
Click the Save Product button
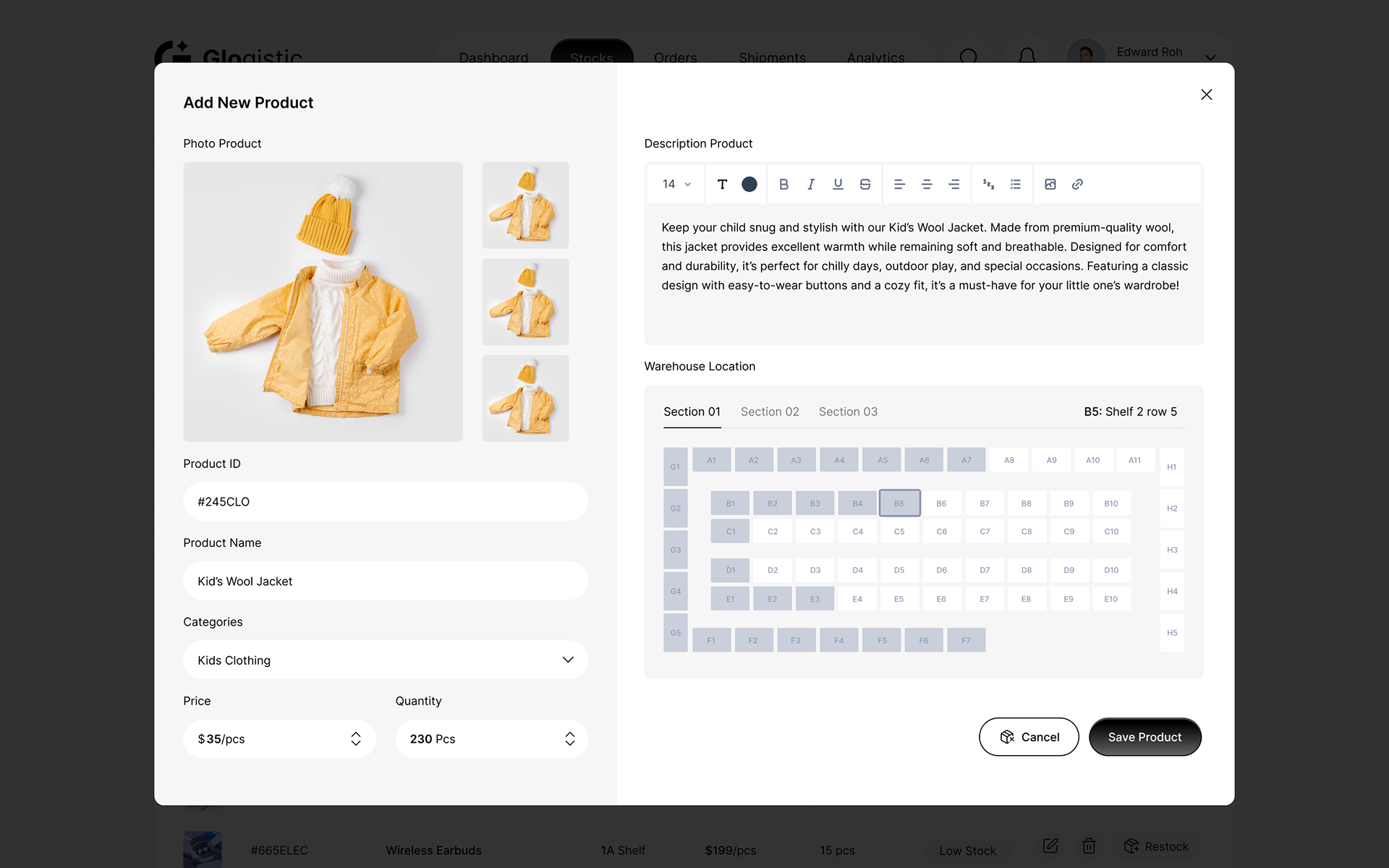tap(1144, 737)
